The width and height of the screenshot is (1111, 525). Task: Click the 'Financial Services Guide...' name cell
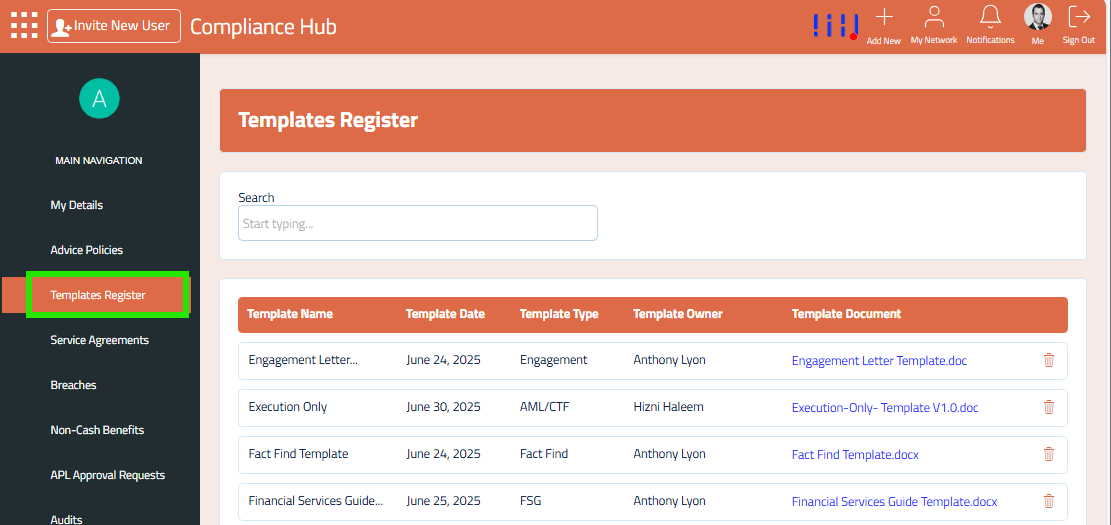pos(316,501)
